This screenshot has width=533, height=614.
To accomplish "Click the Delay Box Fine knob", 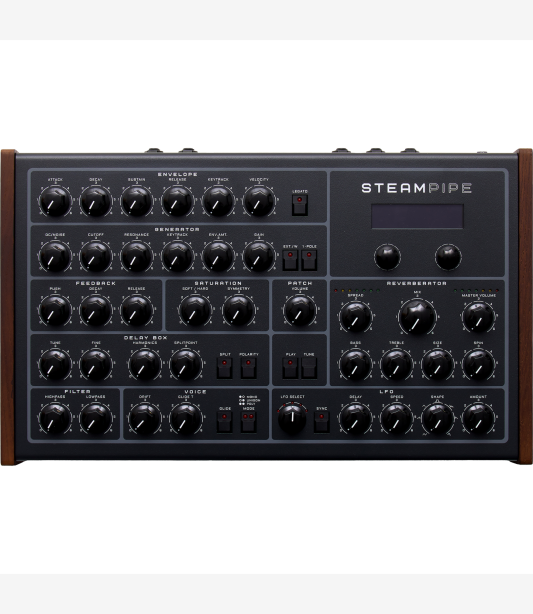I will pyautogui.click(x=96, y=365).
